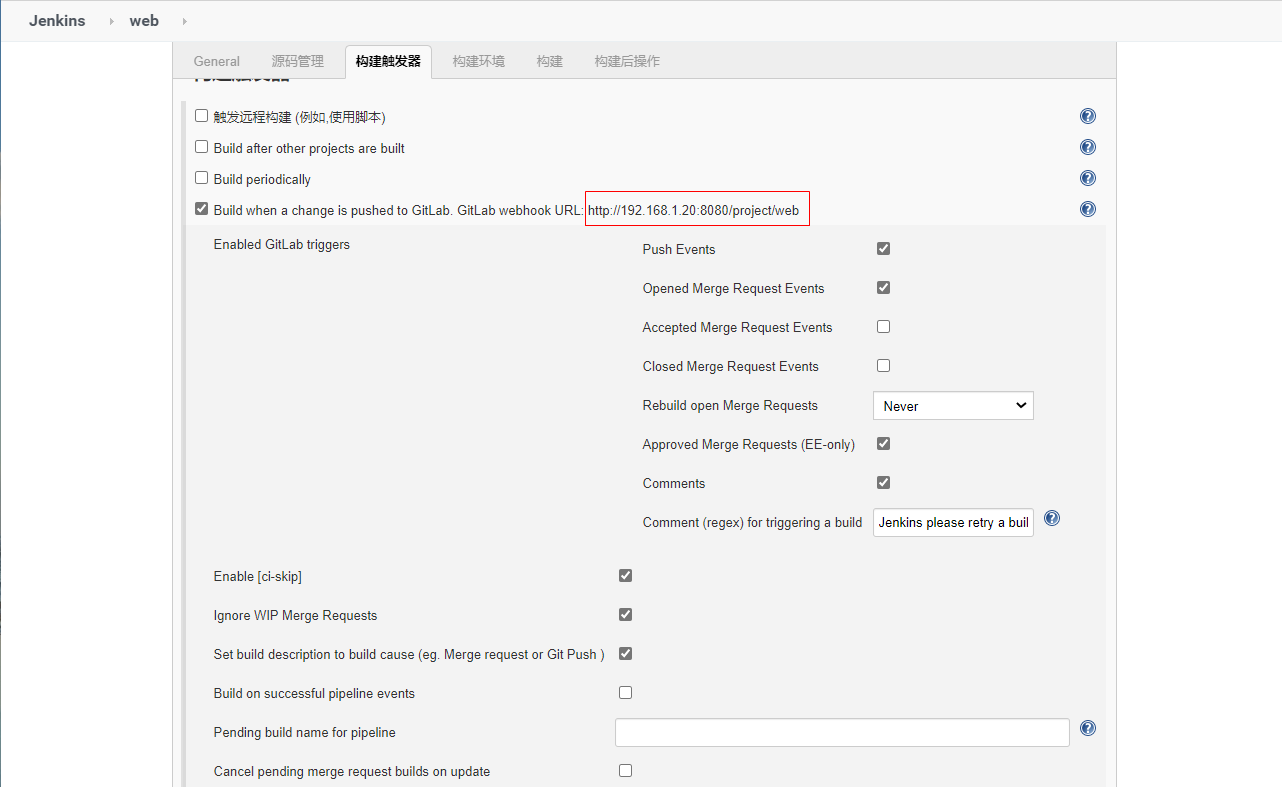Image resolution: width=1282 pixels, height=787 pixels.
Task: Toggle the Comments trigger checkbox
Action: coord(883,482)
